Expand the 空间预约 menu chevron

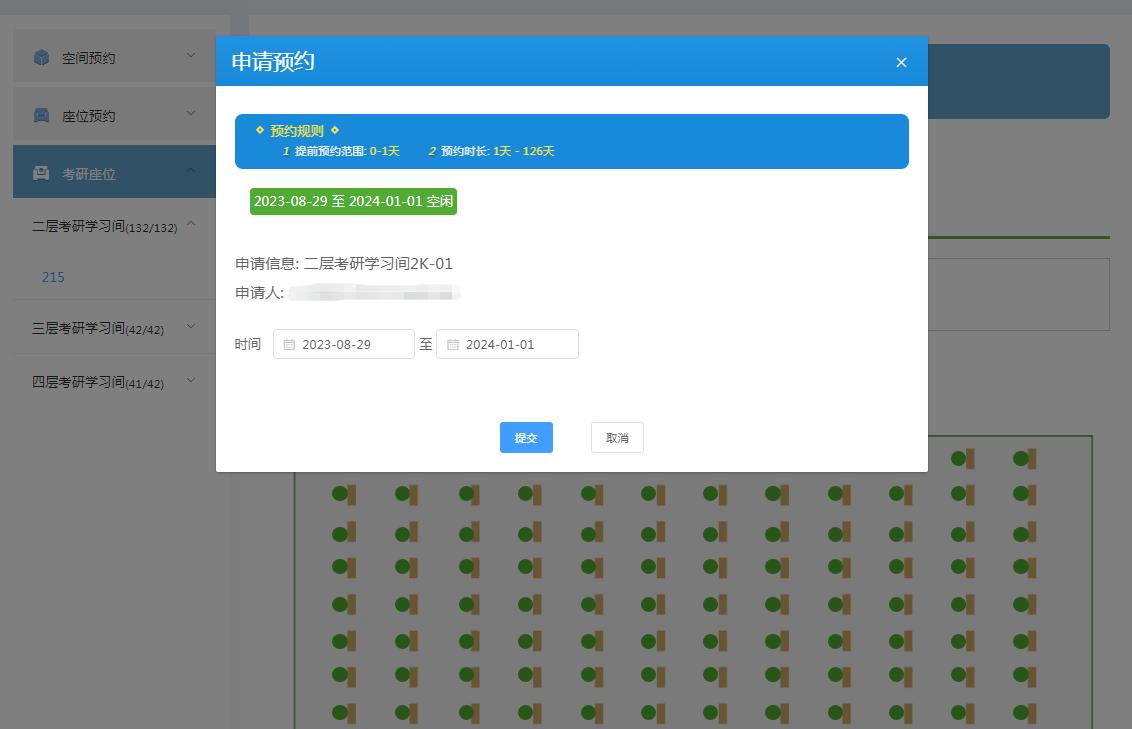pyautogui.click(x=191, y=56)
